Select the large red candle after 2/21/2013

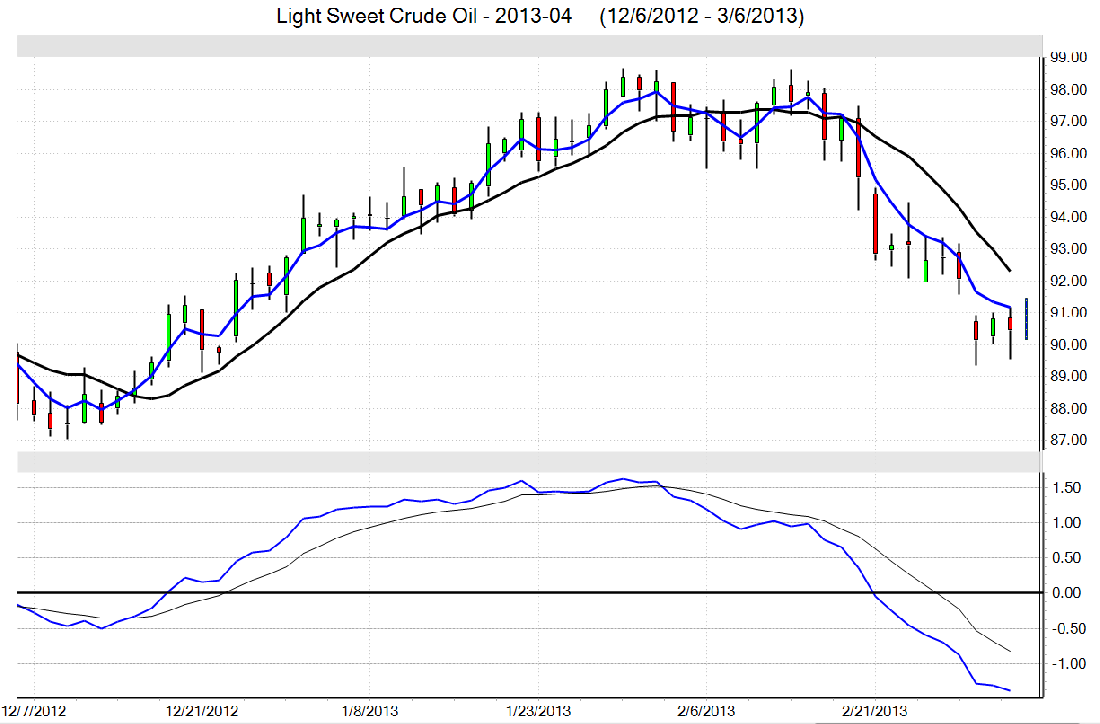coord(875,225)
